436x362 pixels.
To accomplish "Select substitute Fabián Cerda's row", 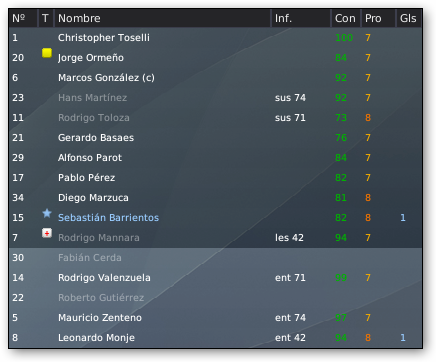I will point(215,258).
